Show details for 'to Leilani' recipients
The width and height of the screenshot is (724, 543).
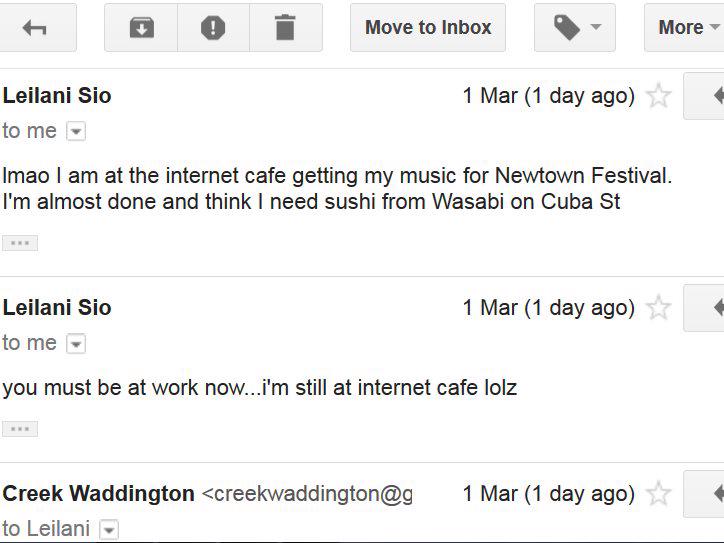coord(109,530)
